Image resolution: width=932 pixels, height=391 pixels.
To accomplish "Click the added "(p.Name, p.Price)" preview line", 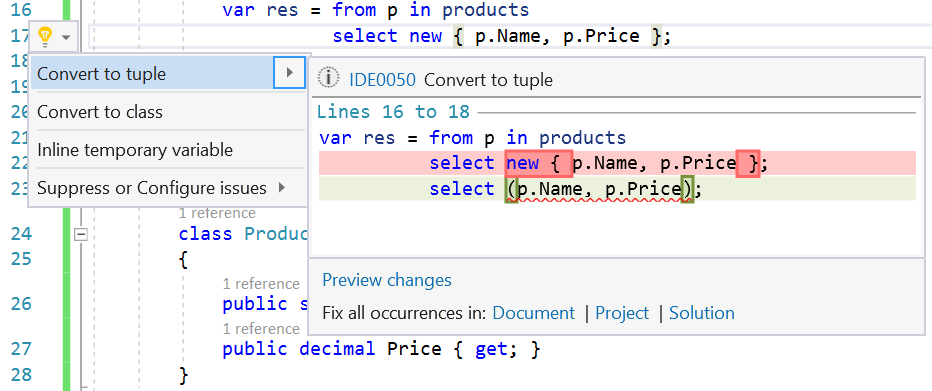I will 617,189.
